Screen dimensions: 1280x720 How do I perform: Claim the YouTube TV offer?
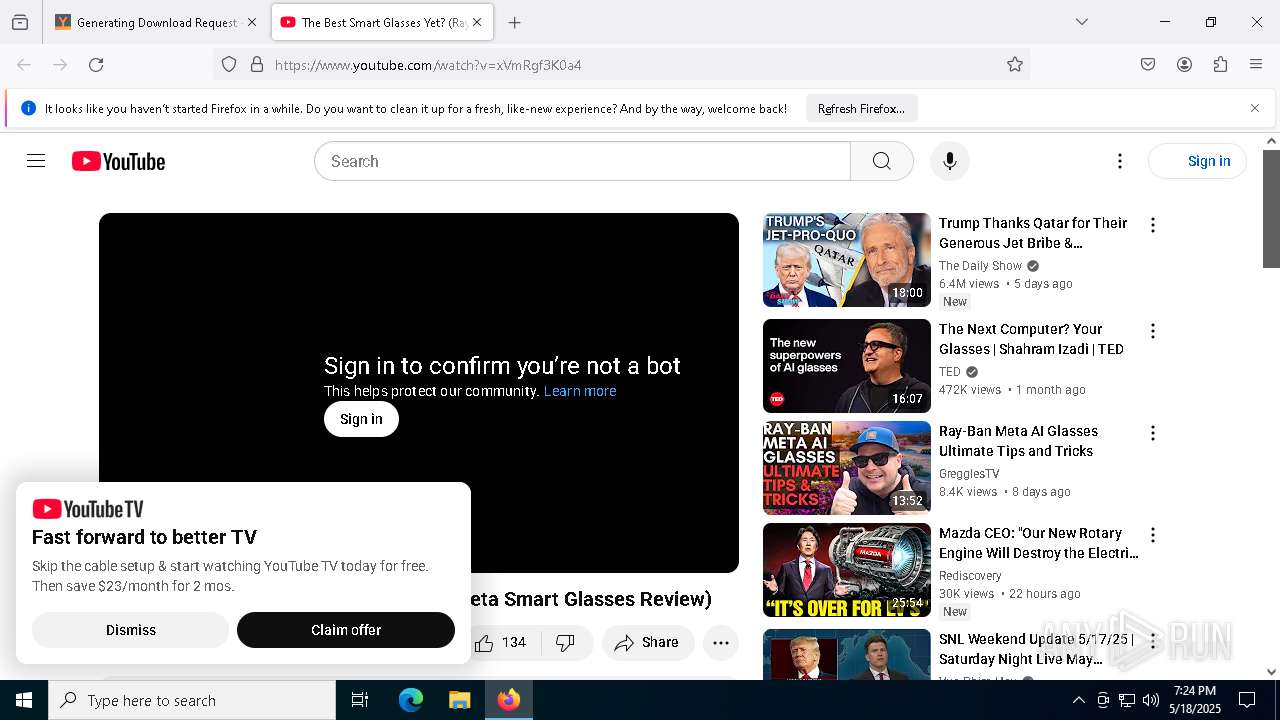pyautogui.click(x=346, y=630)
